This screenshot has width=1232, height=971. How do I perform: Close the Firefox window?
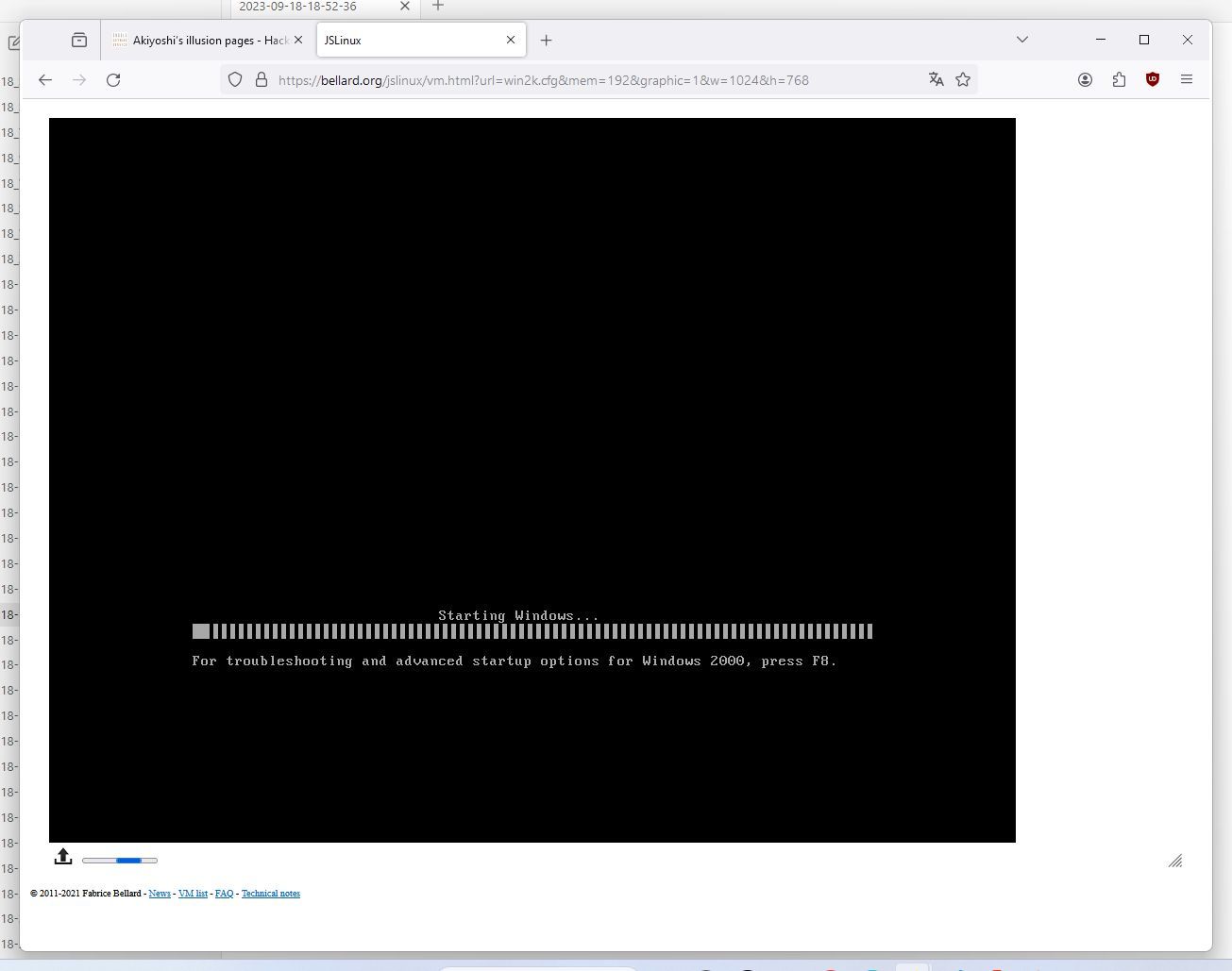pos(1188,40)
